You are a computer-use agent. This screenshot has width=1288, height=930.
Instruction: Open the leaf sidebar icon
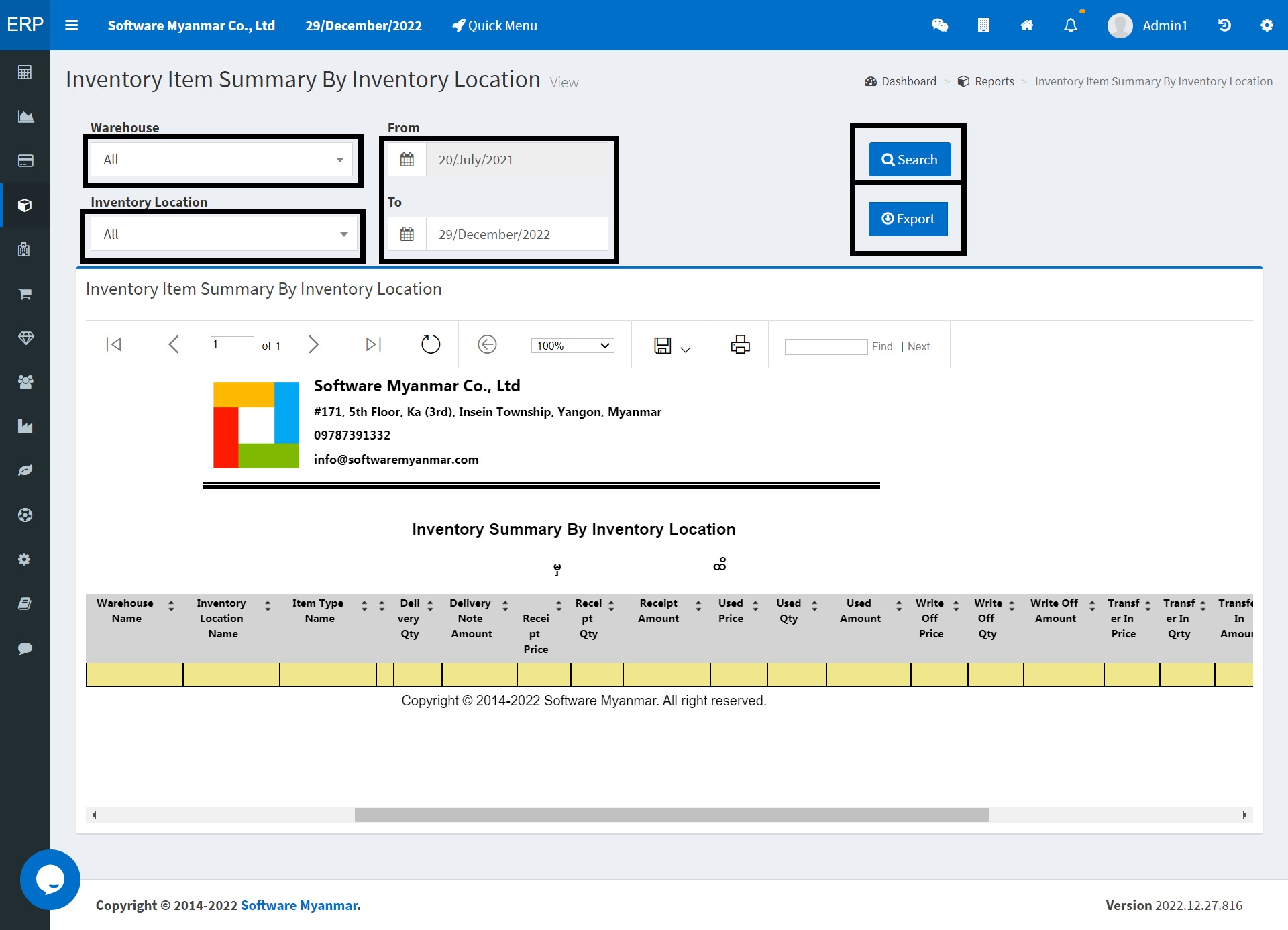(x=25, y=471)
